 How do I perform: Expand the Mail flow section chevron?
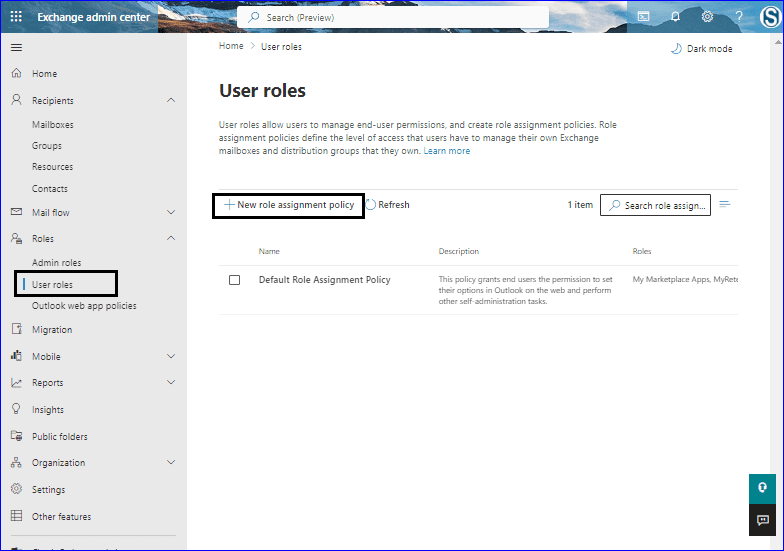pyautogui.click(x=171, y=212)
